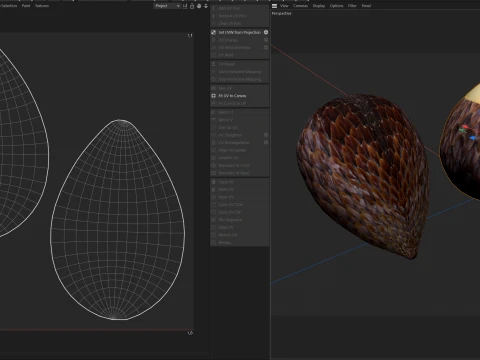480x360 pixels.
Task: Toggle the lock icon beside the Project dropdown
Action: click(192, 6)
